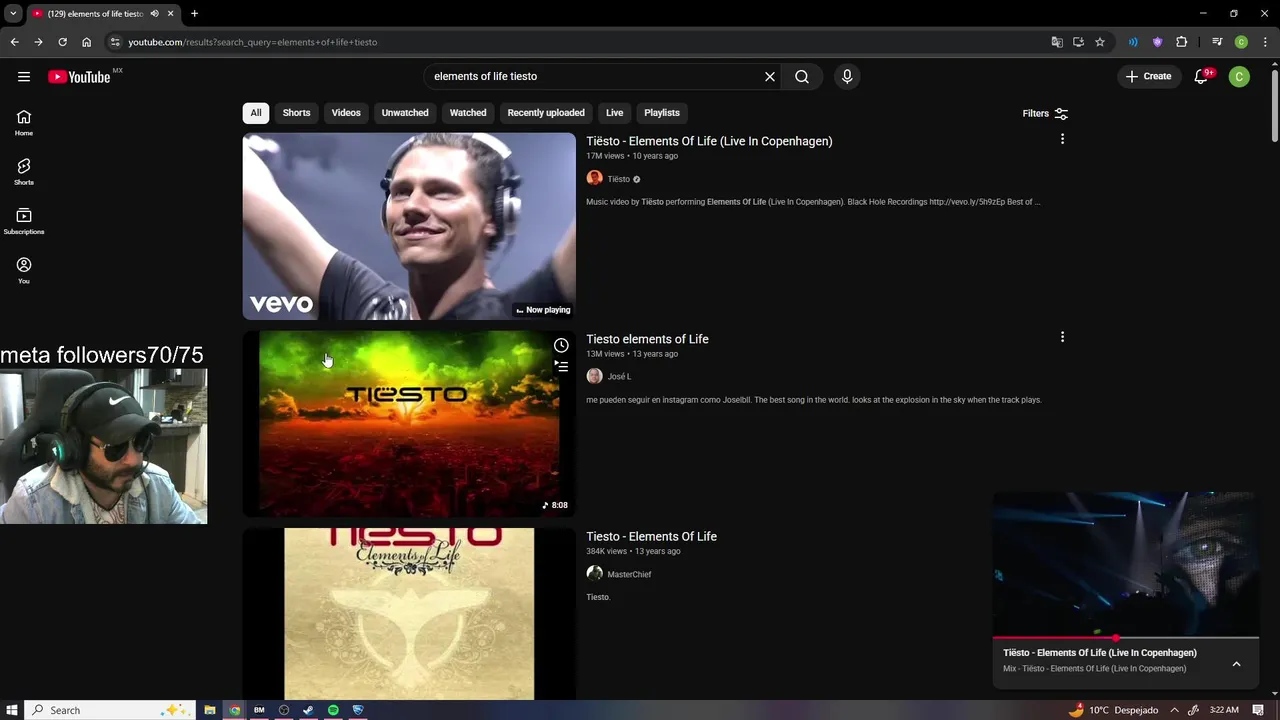The image size is (1280, 720).
Task: Select the Recently uploaded filter chip
Action: coord(546,113)
